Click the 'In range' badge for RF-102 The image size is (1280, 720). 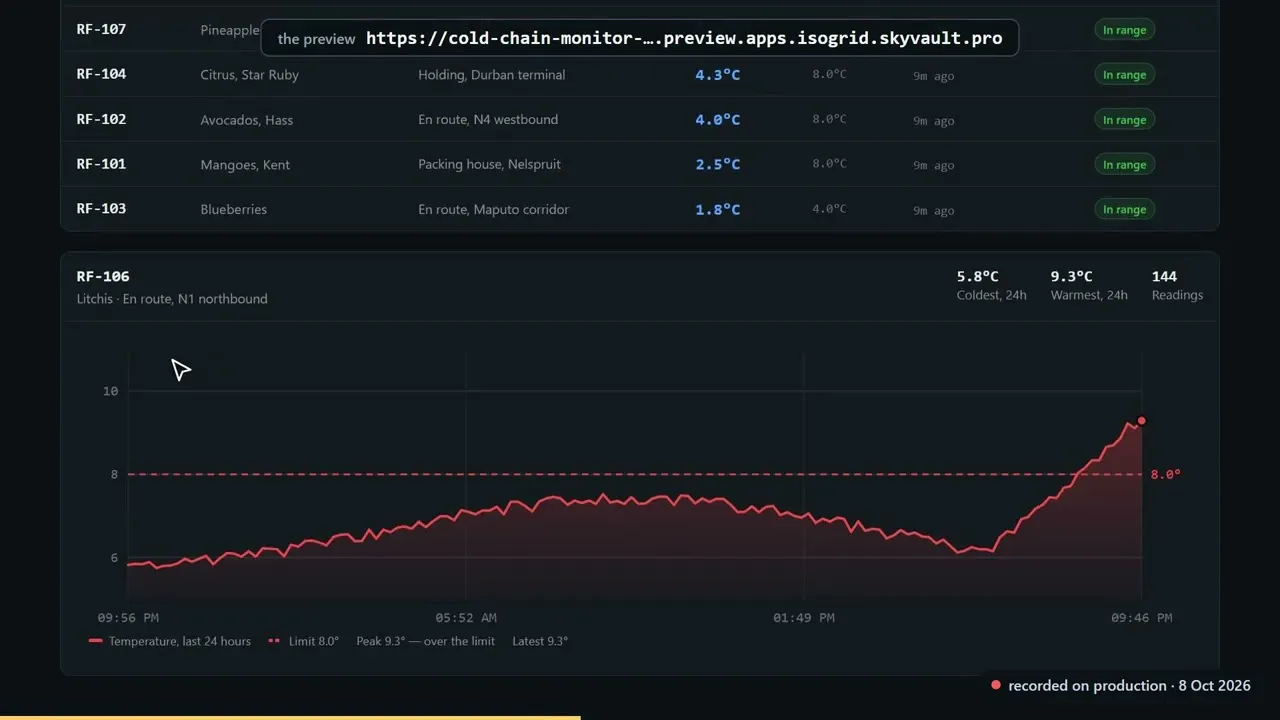pyautogui.click(x=1124, y=120)
